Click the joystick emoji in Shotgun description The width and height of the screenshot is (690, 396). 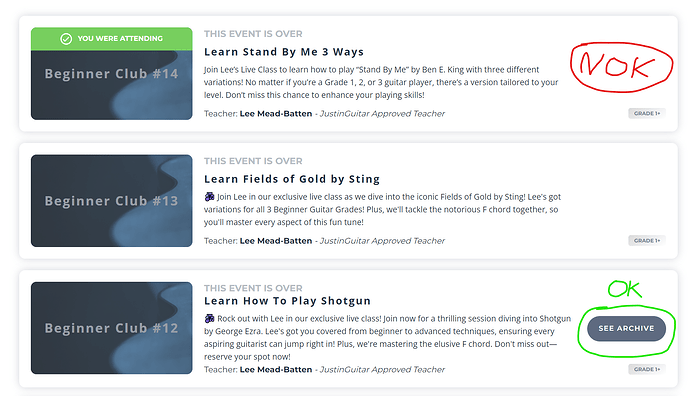pyautogui.click(x=209, y=318)
